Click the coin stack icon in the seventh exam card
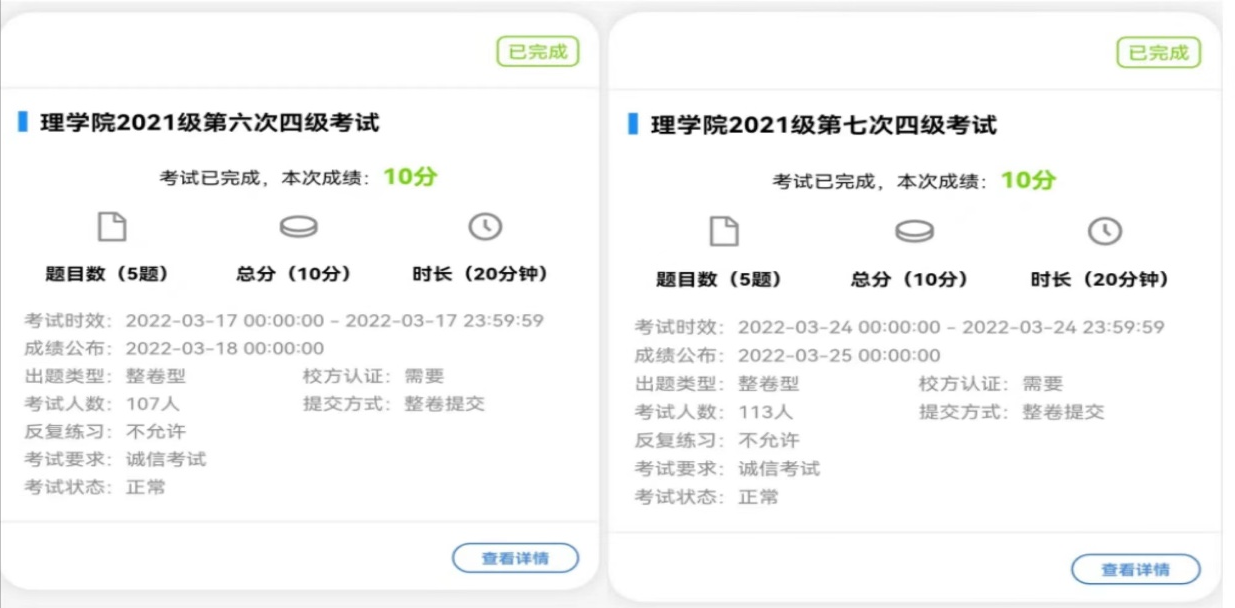Image resolution: width=1235 pixels, height=608 pixels. click(x=914, y=232)
